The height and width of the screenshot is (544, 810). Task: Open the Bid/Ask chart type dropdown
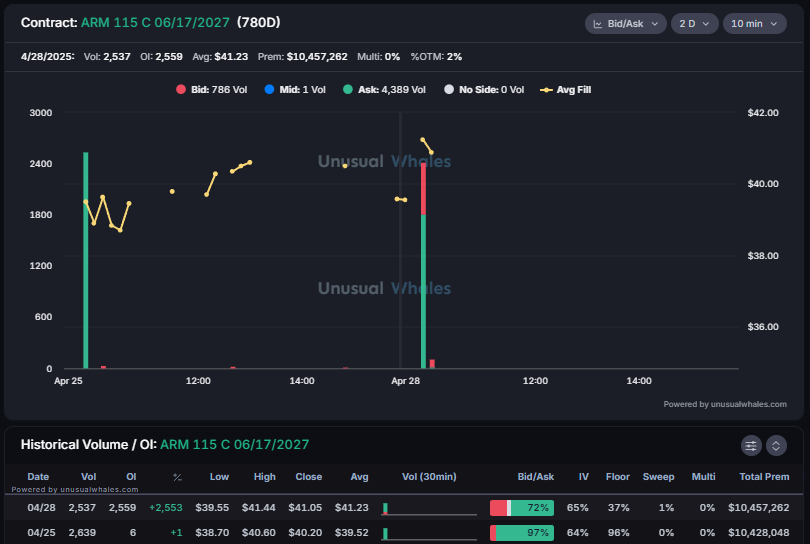click(625, 24)
